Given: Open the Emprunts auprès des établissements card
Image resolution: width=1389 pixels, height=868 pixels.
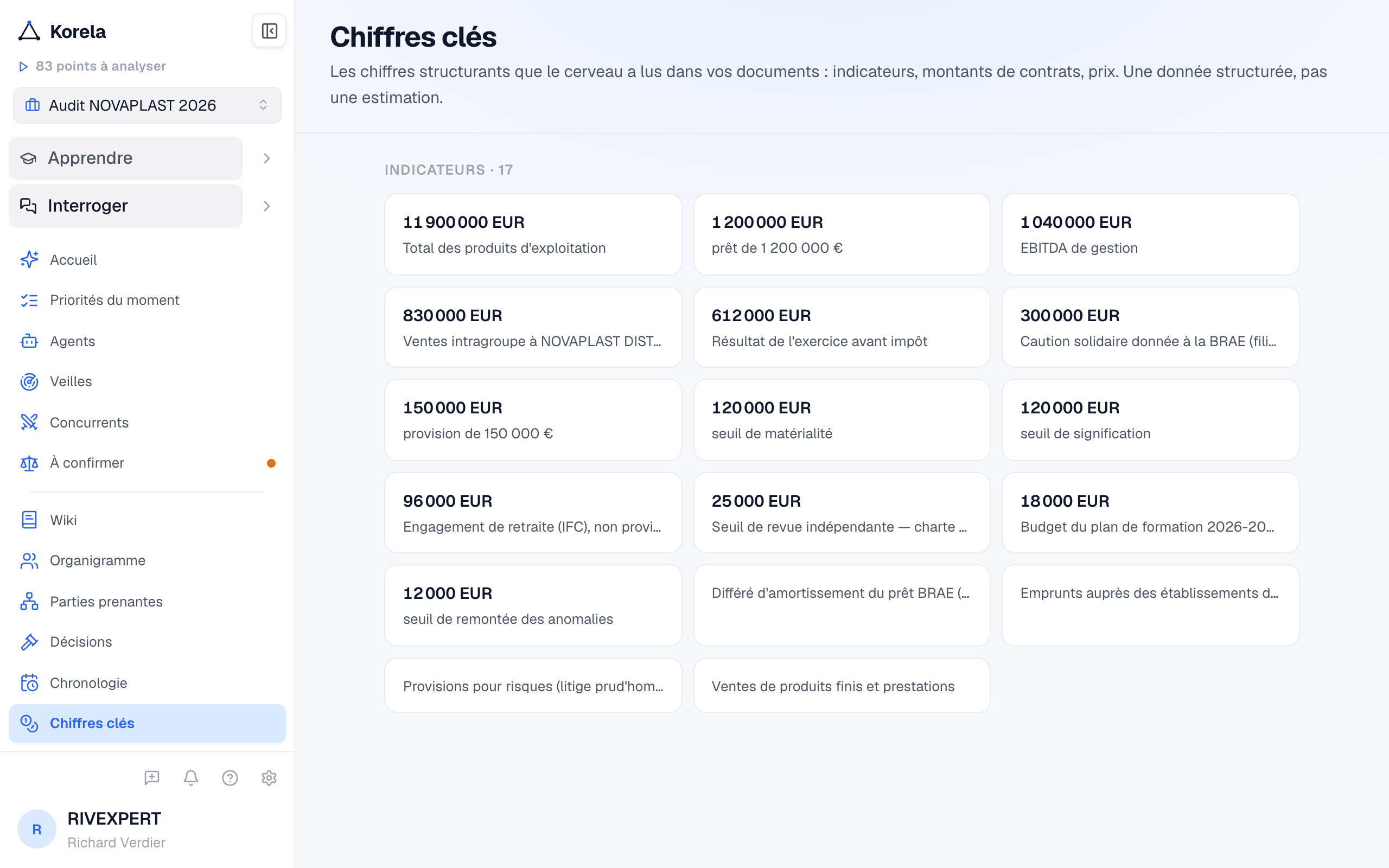Looking at the screenshot, I should click(1150, 605).
